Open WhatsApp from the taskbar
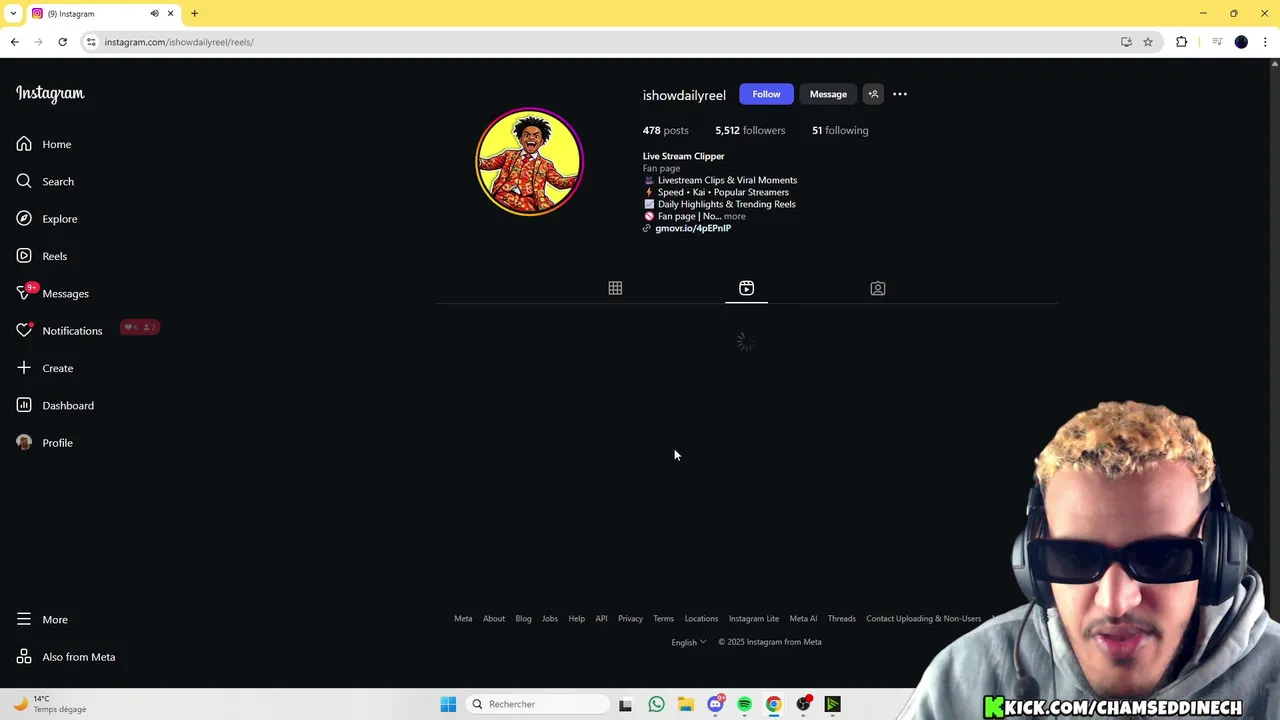Viewport: 1280px width, 720px height. coord(656,704)
